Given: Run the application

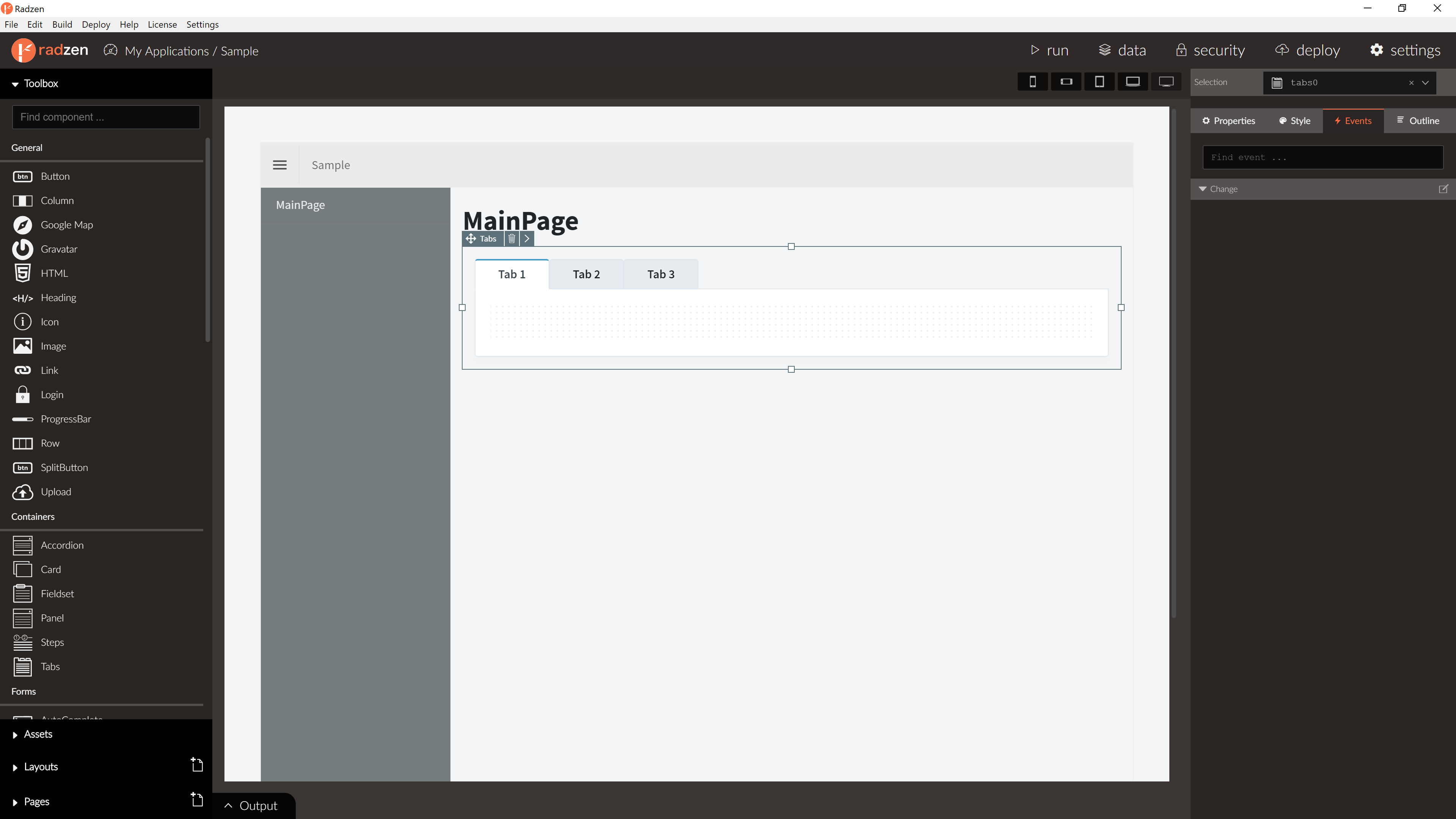Looking at the screenshot, I should point(1049,50).
